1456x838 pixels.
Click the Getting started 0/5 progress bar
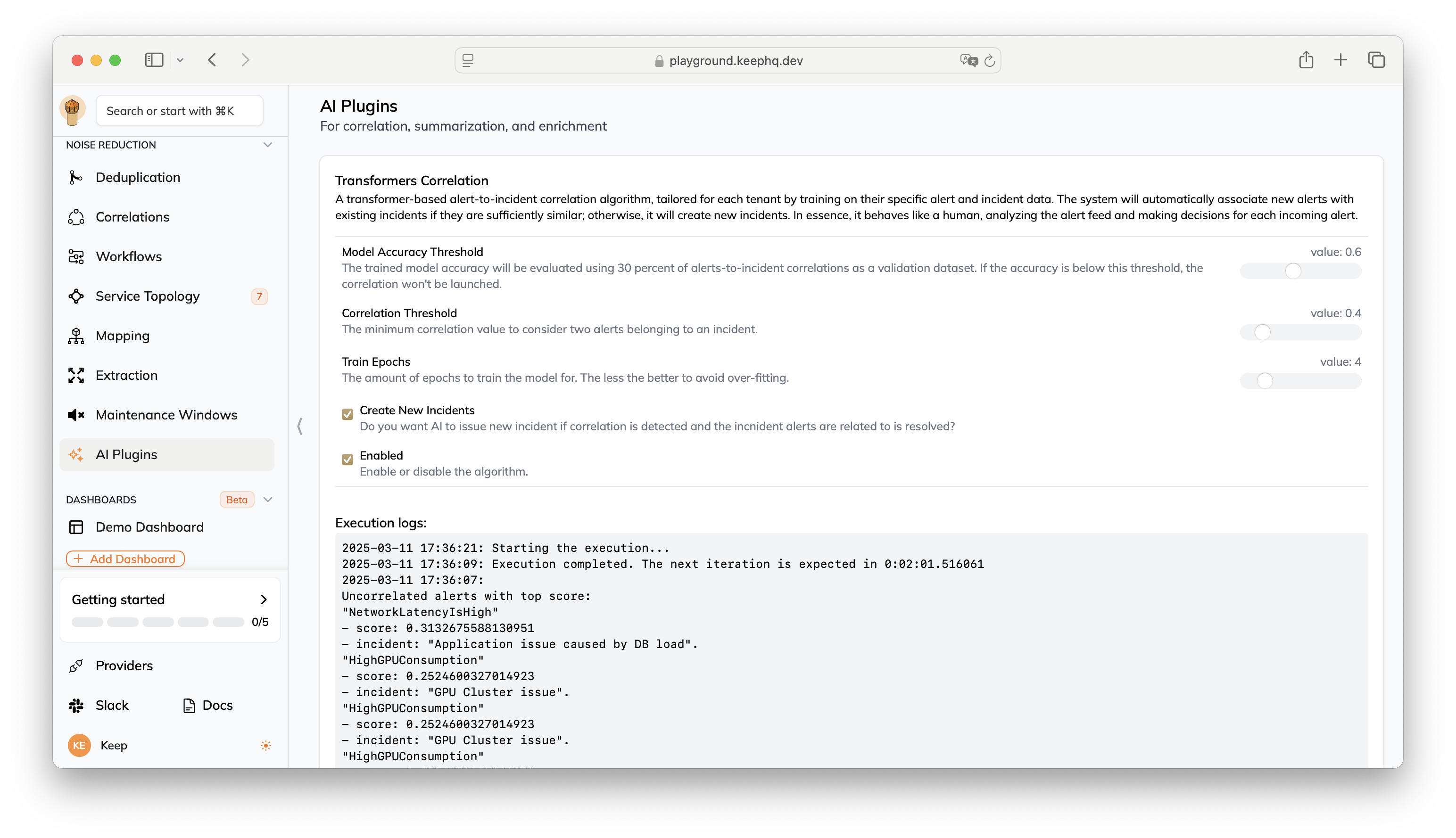tap(158, 622)
